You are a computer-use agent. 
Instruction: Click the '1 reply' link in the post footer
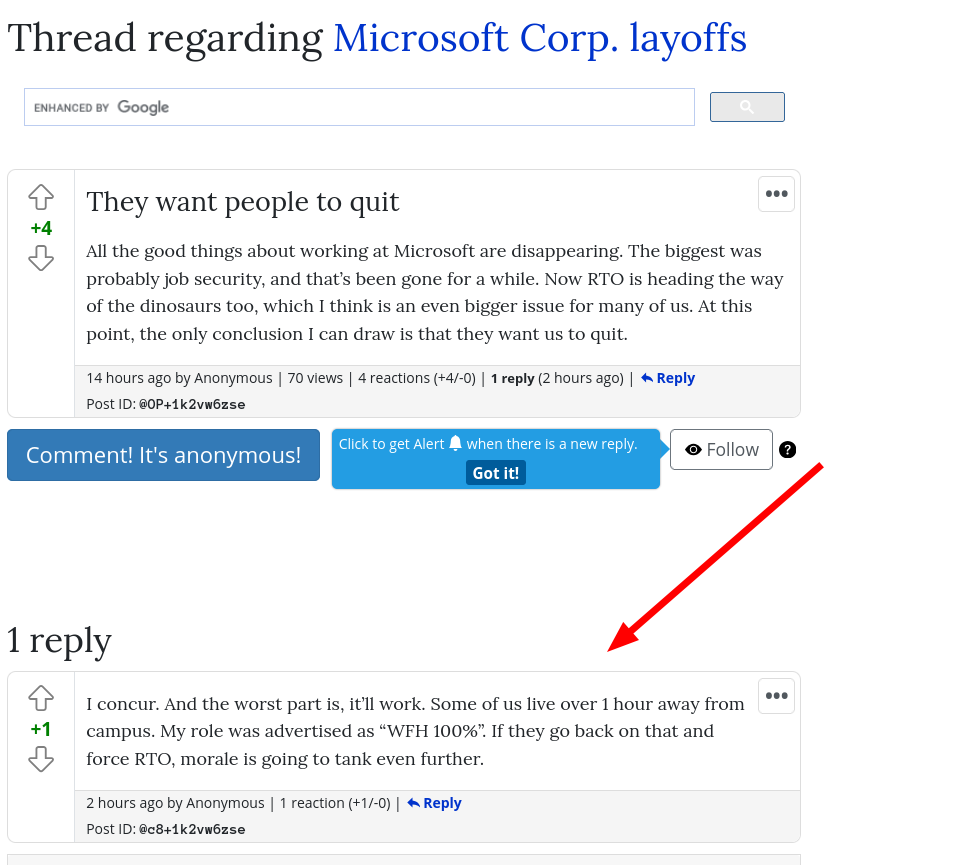pos(513,378)
